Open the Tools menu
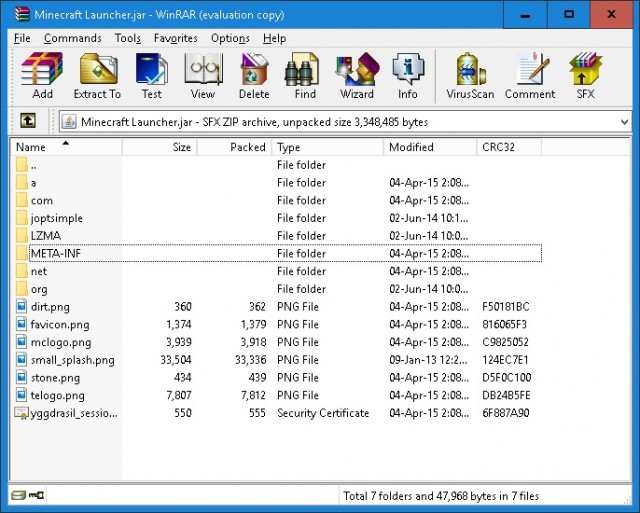 click(x=128, y=38)
